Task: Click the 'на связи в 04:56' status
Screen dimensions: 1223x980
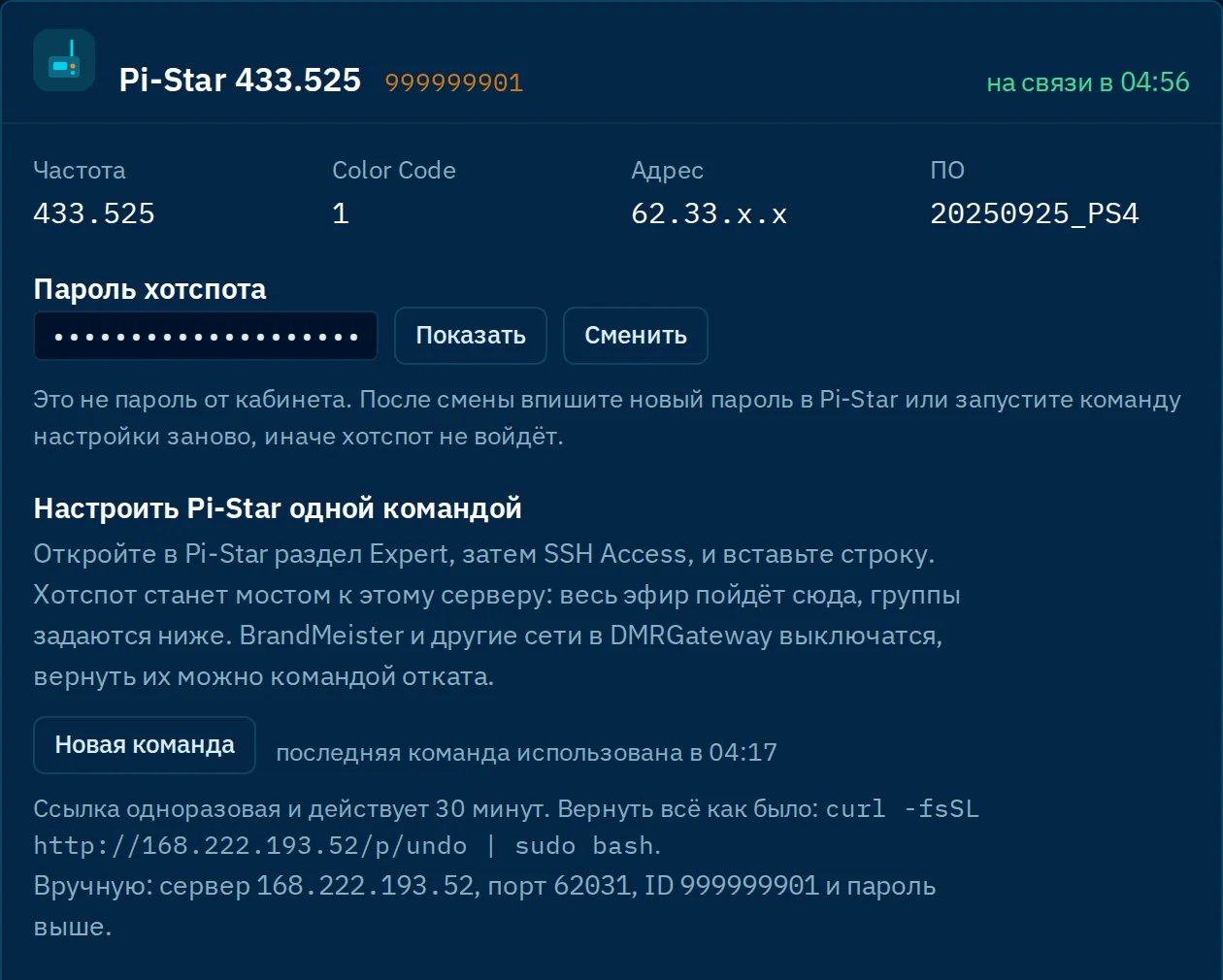Action: (x=1088, y=82)
